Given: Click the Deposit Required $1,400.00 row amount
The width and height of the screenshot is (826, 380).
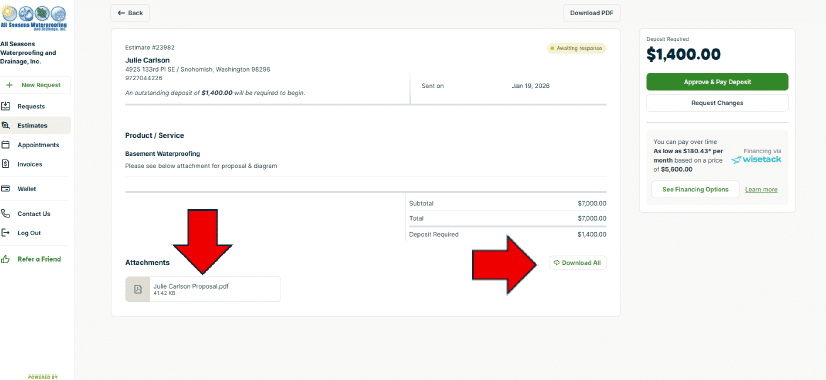Looking at the screenshot, I should pyautogui.click(x=592, y=235).
